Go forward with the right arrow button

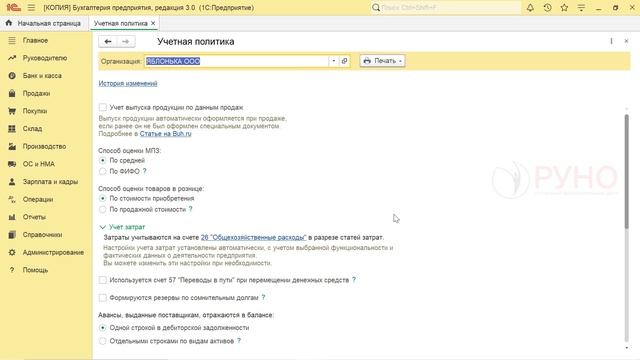126,41
